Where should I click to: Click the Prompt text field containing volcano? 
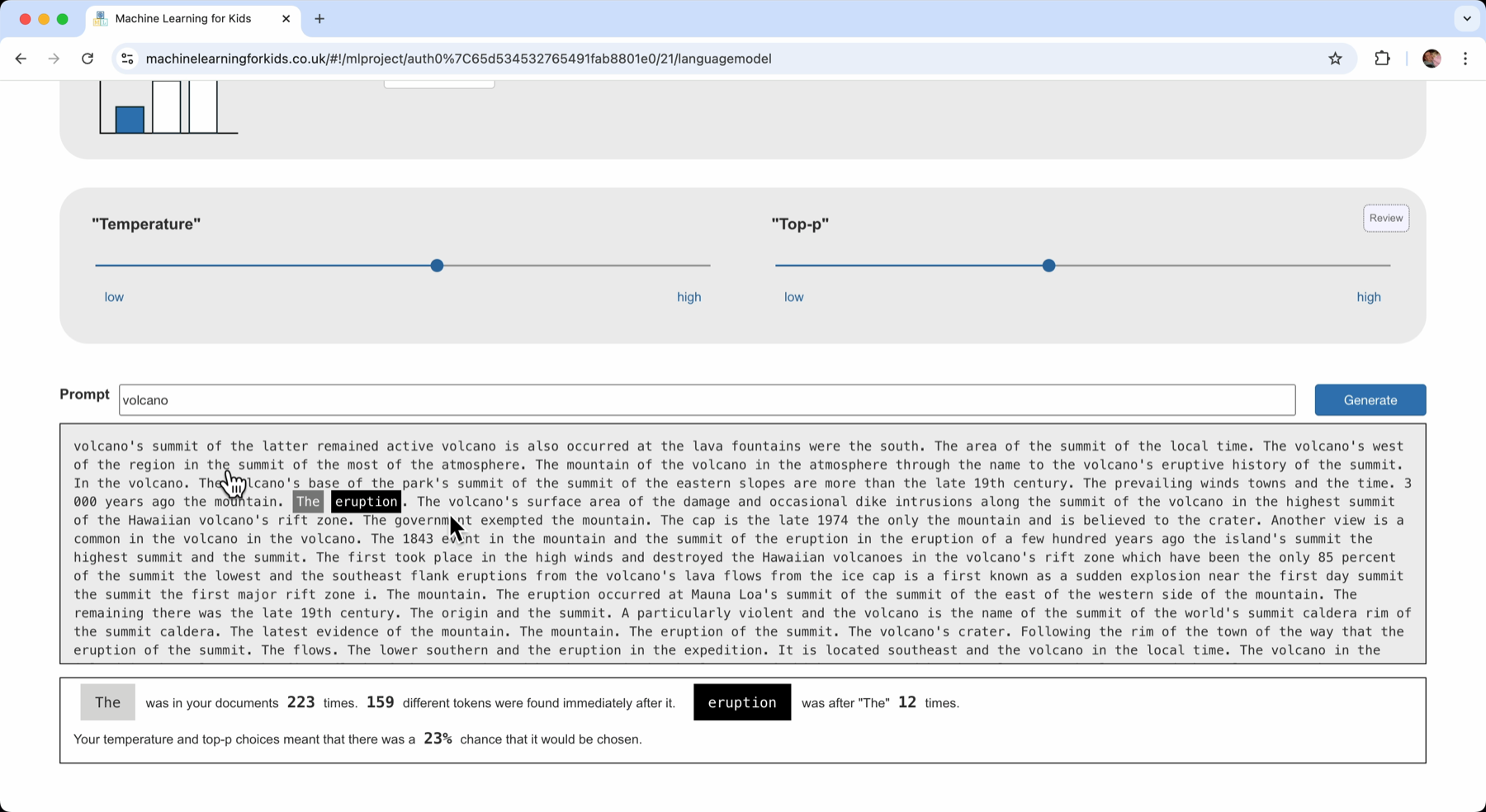[707, 400]
